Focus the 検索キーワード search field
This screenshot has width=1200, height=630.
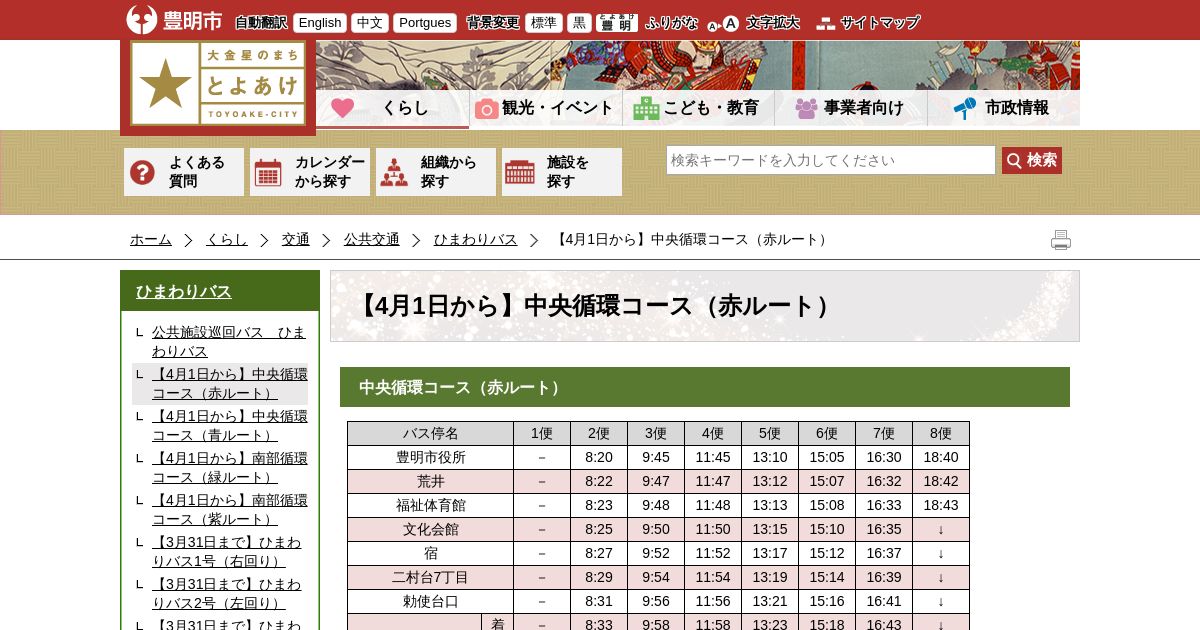tap(831, 160)
